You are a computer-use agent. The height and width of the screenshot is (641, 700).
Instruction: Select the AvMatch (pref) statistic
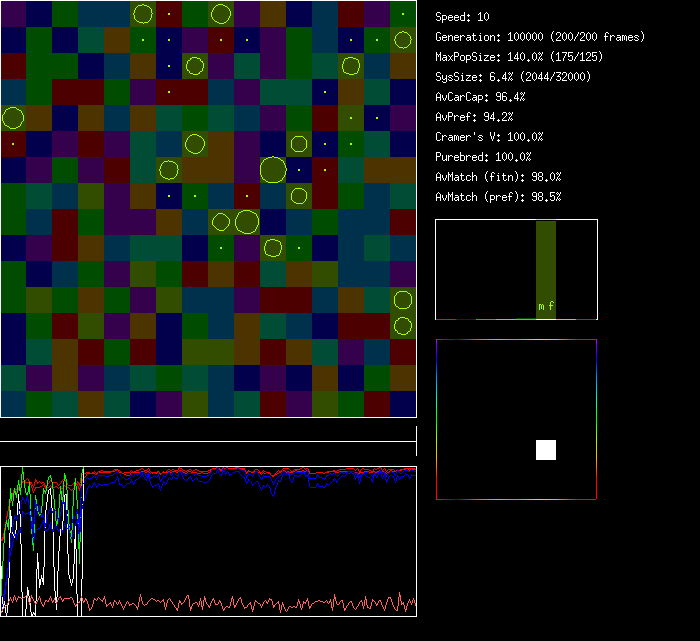[x=498, y=197]
